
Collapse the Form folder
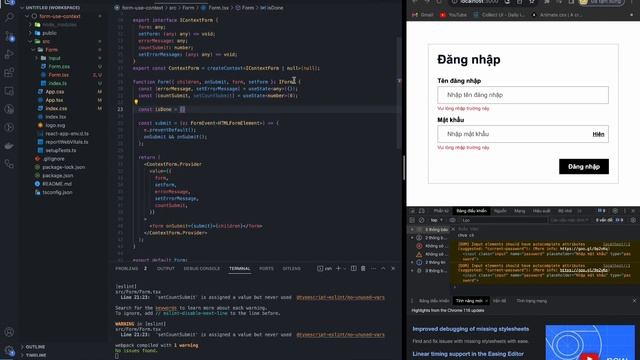point(51,50)
